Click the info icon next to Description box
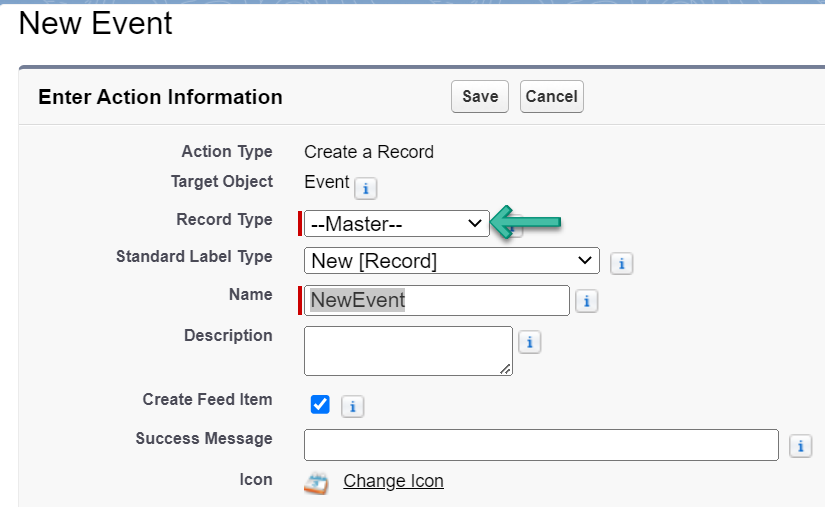 coord(529,343)
